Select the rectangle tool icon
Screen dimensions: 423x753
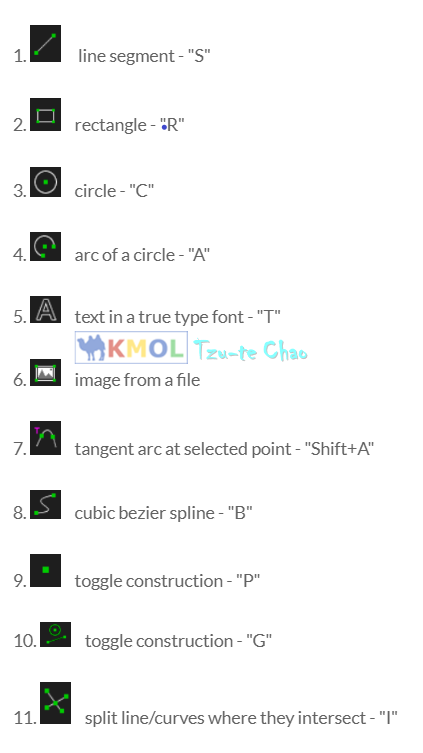point(46,115)
